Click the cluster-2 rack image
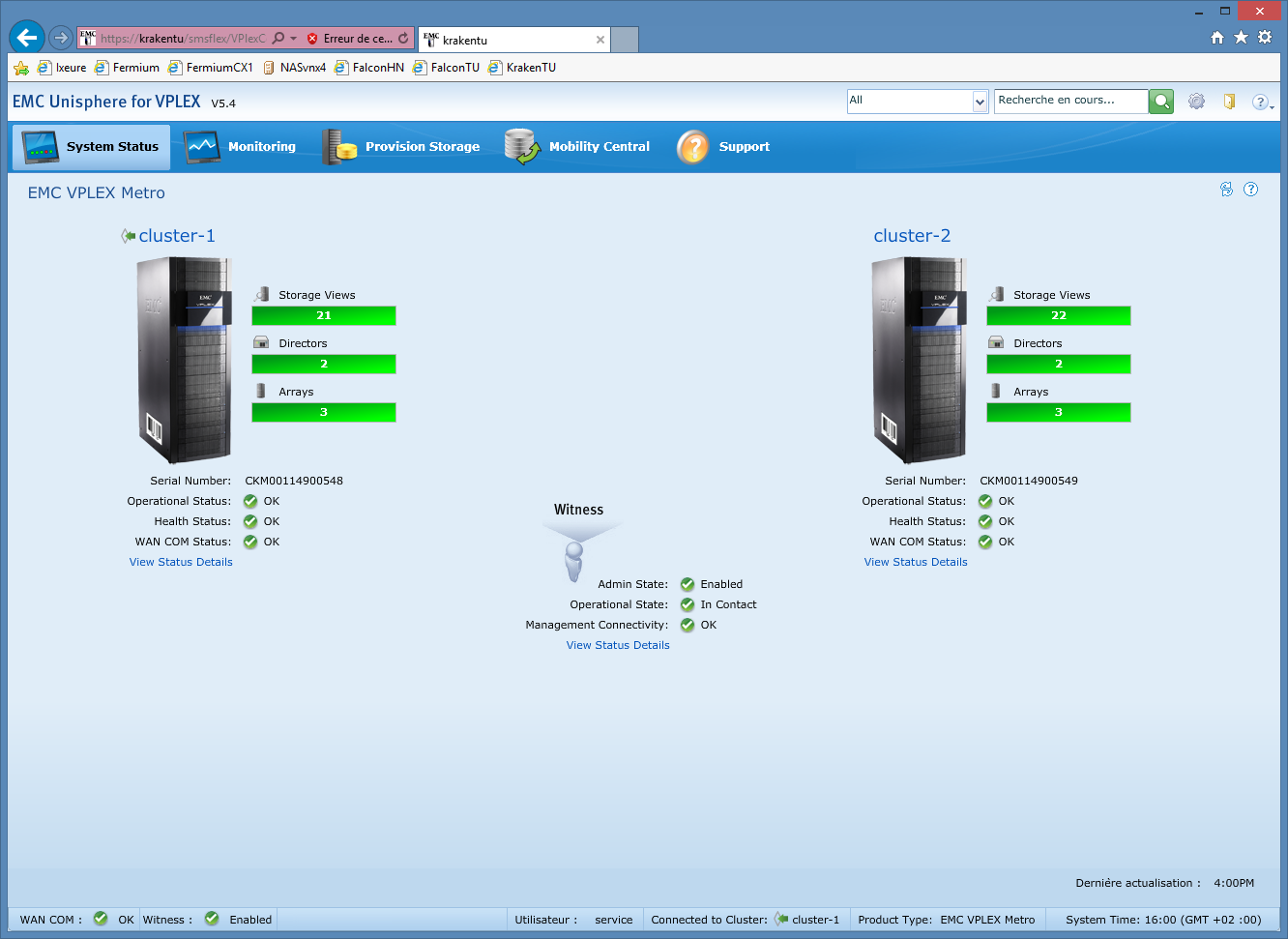 pos(919,360)
